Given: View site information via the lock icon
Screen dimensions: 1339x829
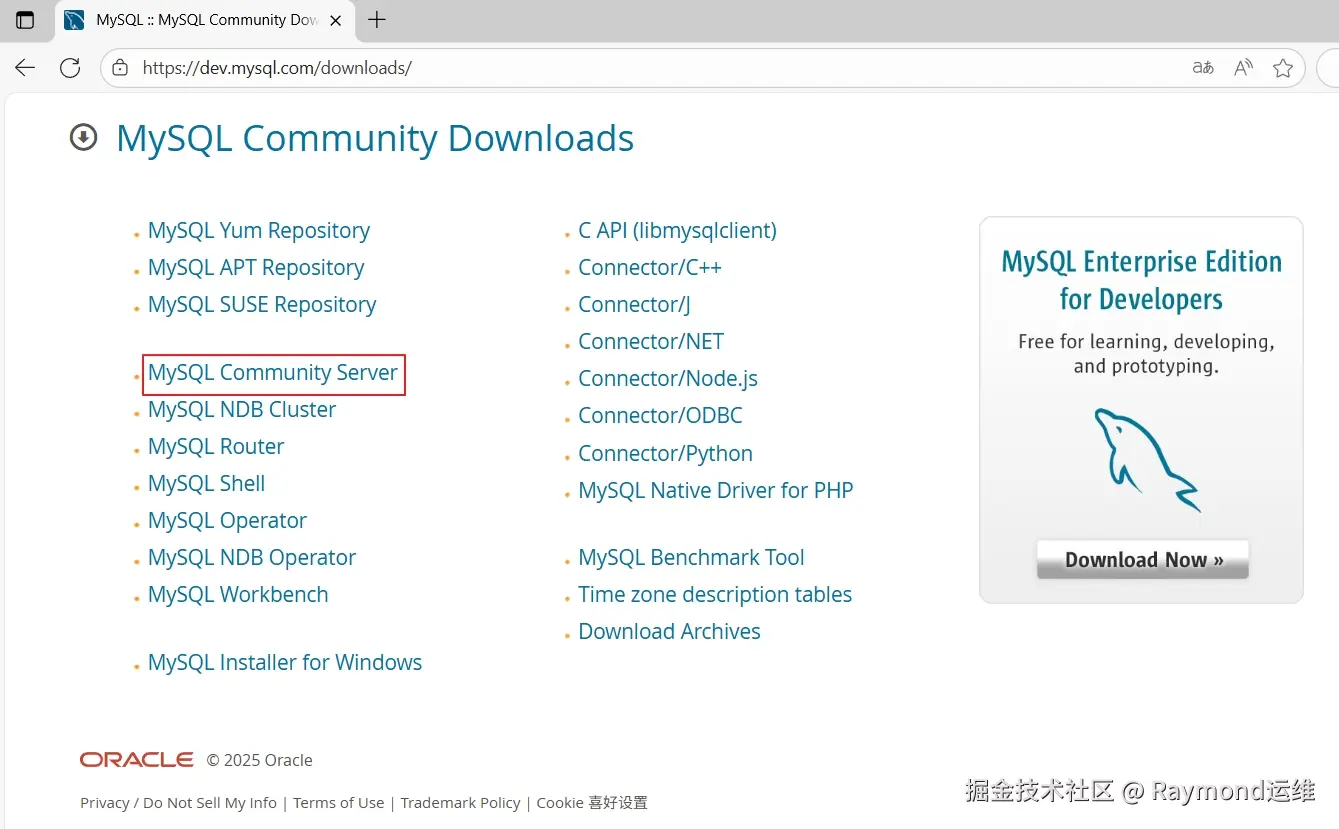Looking at the screenshot, I should tap(120, 68).
